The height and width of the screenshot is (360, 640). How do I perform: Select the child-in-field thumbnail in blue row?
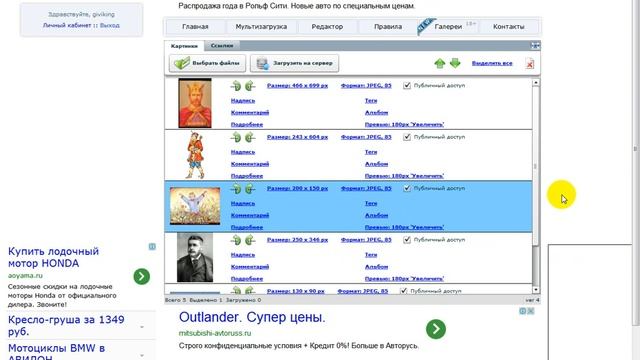coord(195,206)
